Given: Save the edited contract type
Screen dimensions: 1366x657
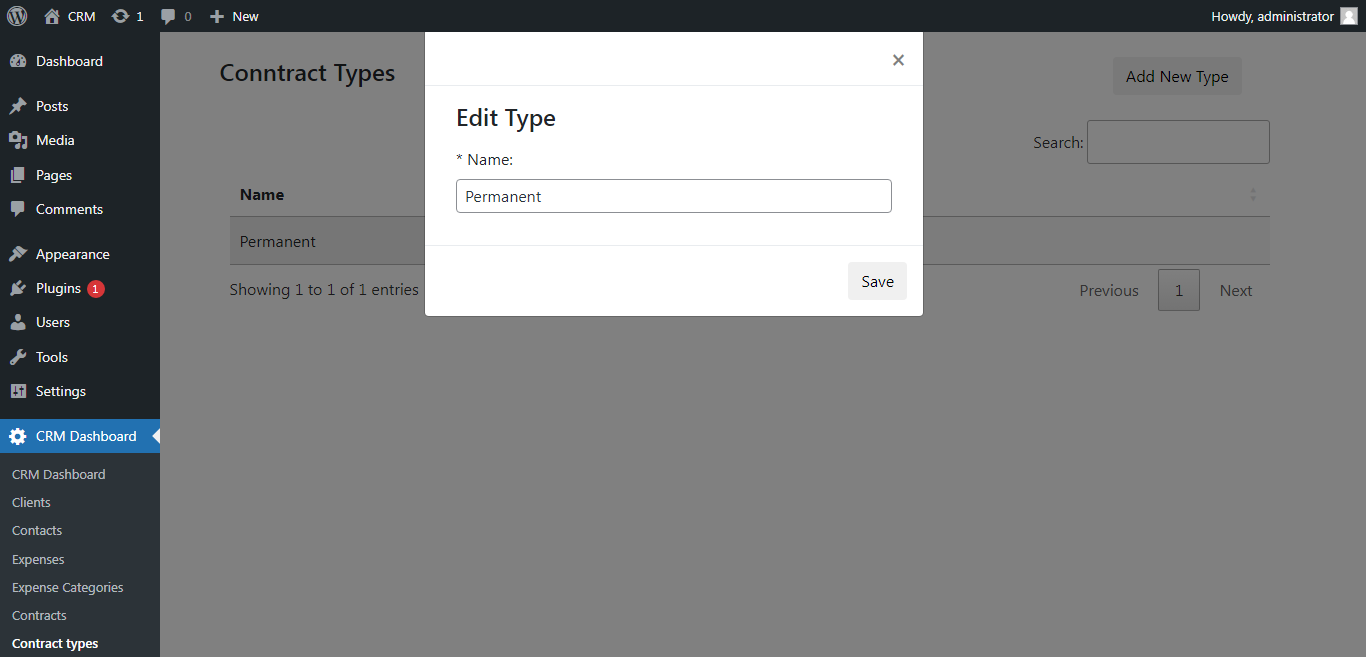Looking at the screenshot, I should tap(877, 281).
